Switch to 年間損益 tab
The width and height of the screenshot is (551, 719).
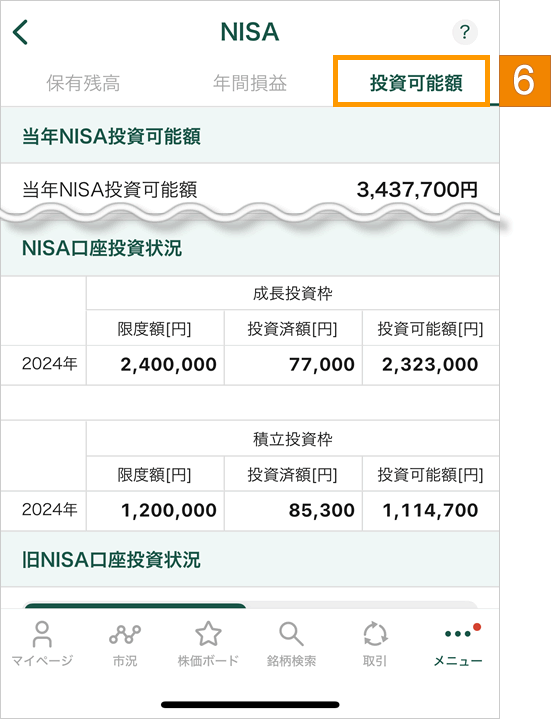coord(250,83)
